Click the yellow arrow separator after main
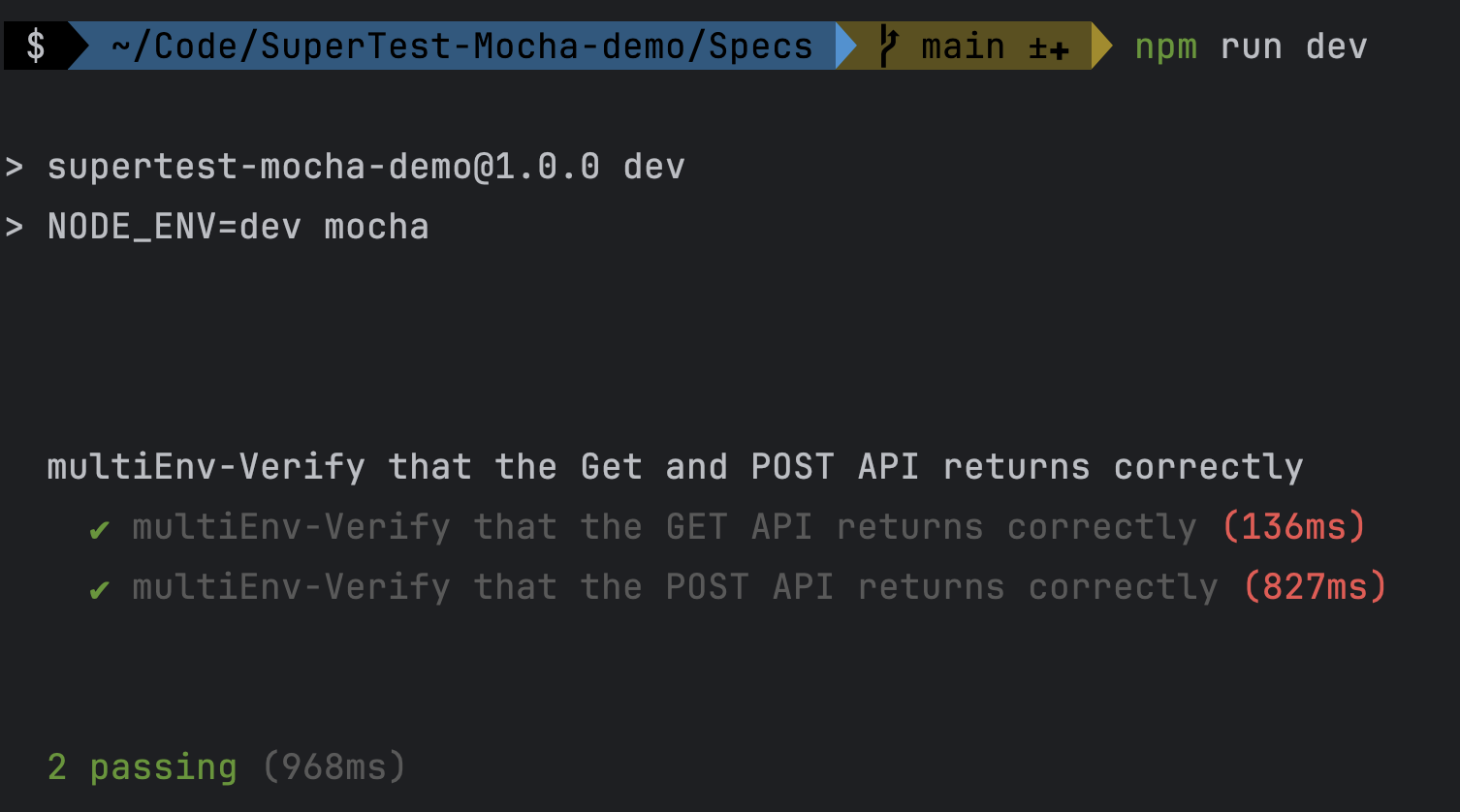Screen dimensions: 1460x812 1102,46
